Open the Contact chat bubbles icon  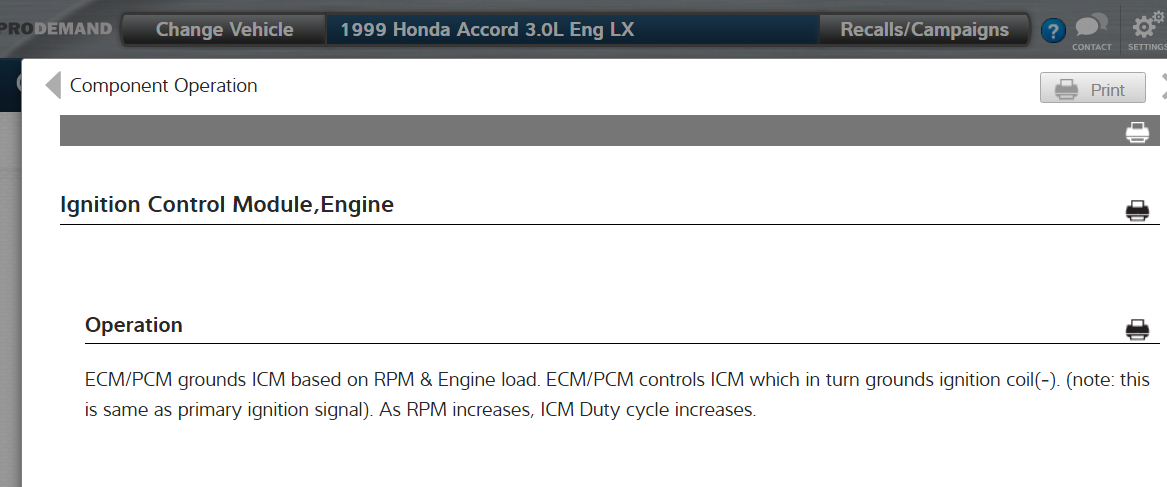click(1091, 25)
